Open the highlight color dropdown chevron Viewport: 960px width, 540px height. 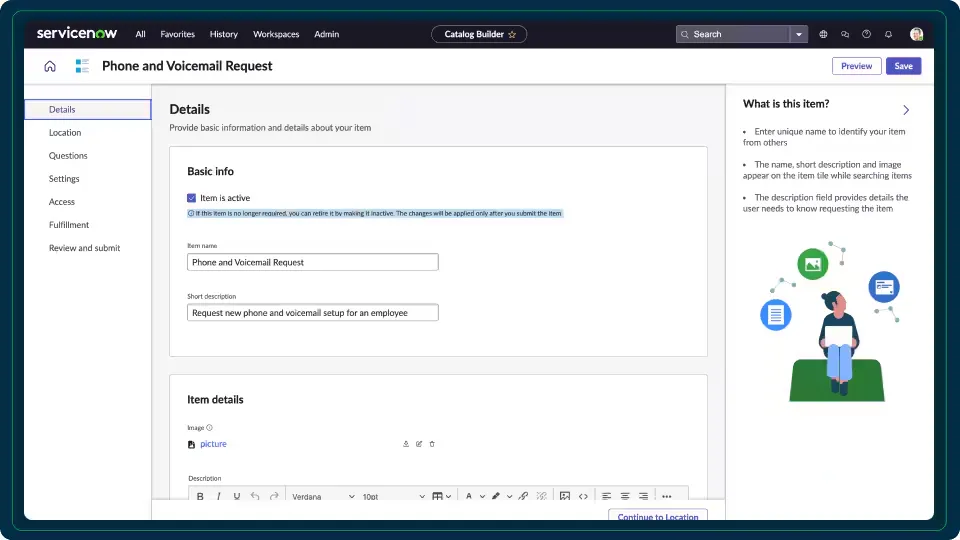pyautogui.click(x=509, y=496)
